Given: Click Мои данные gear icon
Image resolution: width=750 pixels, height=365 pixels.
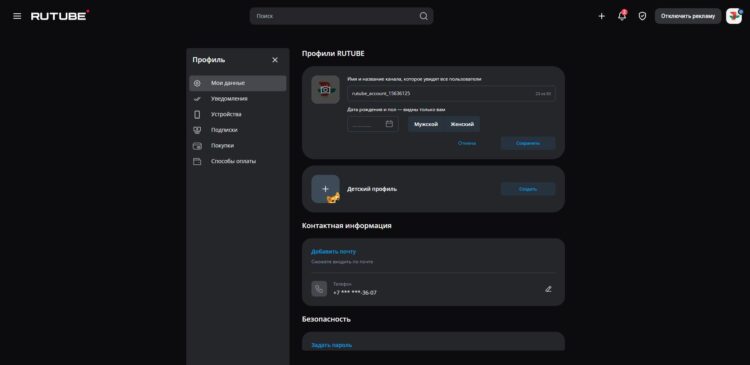Looking at the screenshot, I should [197, 83].
